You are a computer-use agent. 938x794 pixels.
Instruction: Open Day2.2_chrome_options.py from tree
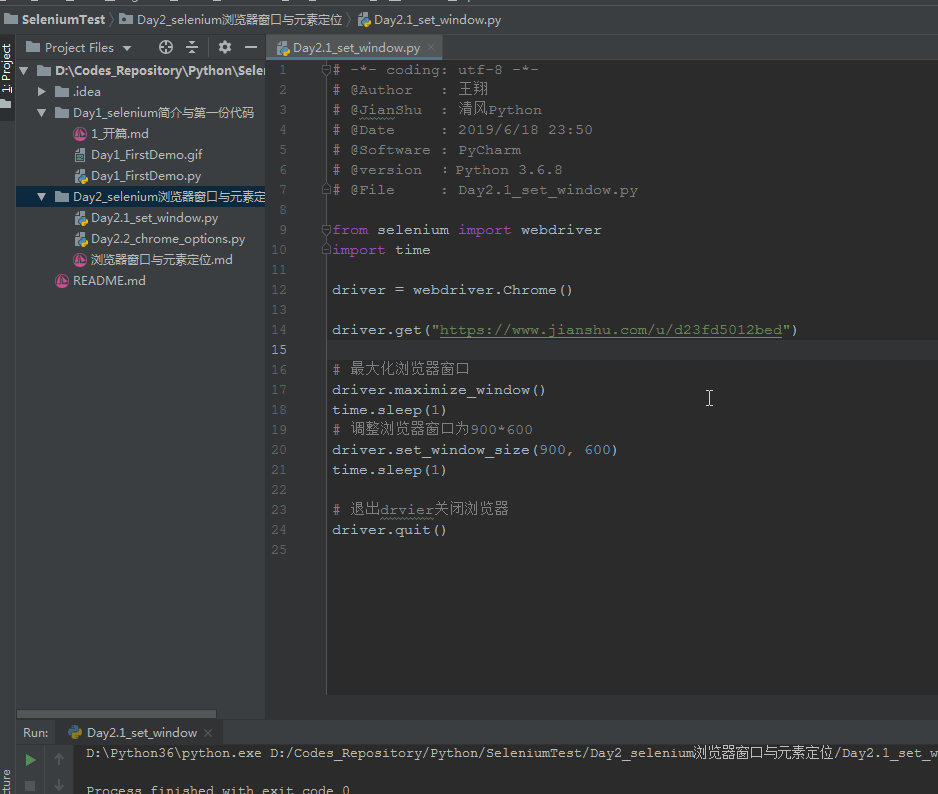click(168, 239)
